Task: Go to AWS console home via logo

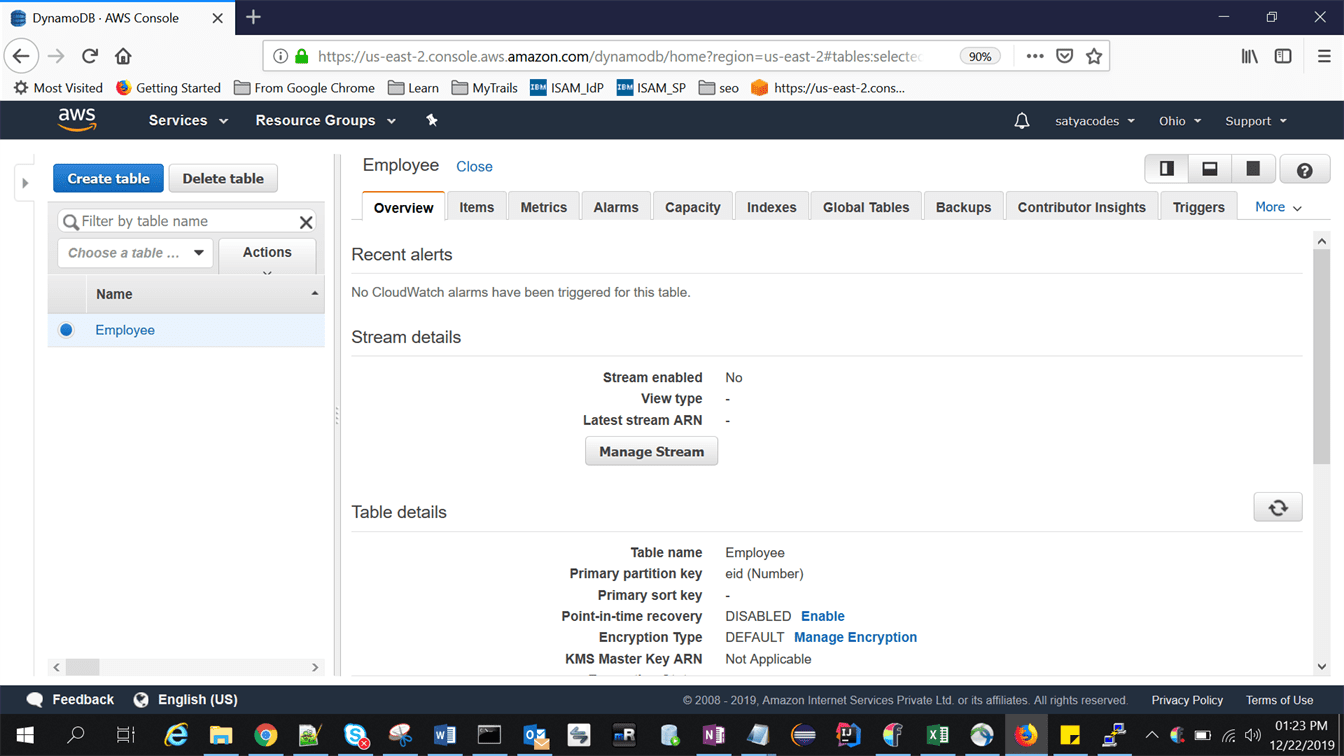Action: coord(77,120)
